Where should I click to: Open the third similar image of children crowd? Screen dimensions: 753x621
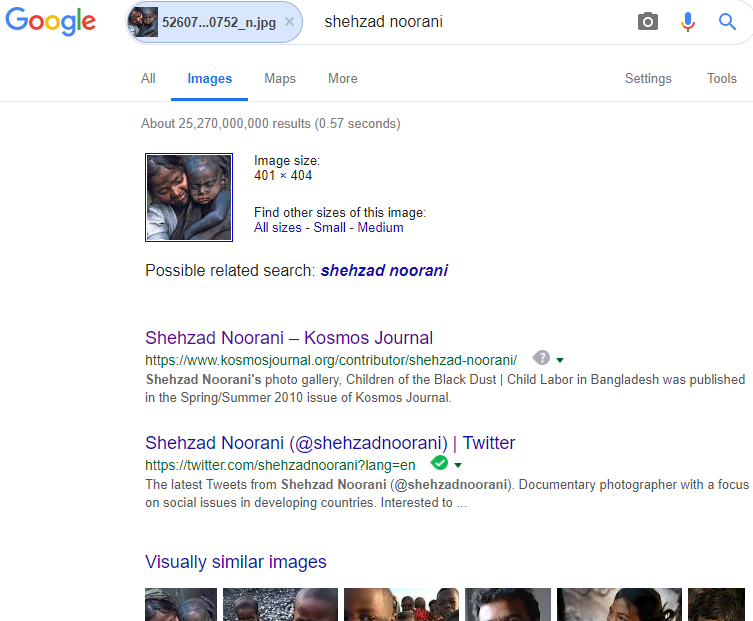(401, 604)
